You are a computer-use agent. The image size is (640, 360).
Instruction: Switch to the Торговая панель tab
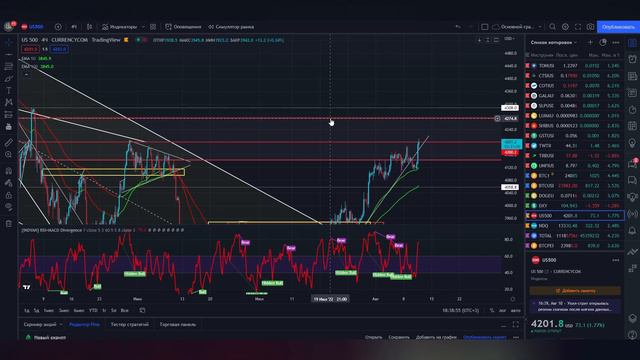[178, 324]
